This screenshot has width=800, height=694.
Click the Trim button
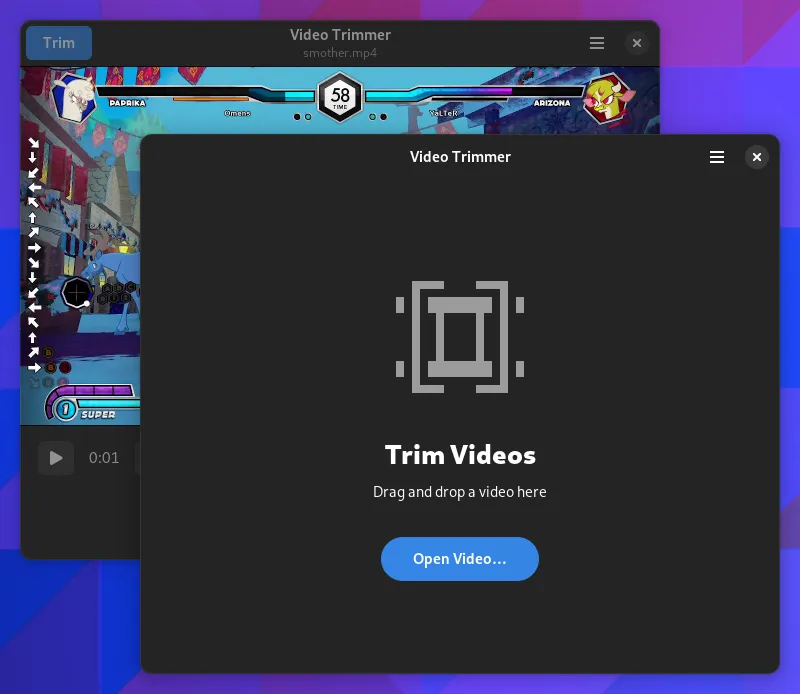58,43
